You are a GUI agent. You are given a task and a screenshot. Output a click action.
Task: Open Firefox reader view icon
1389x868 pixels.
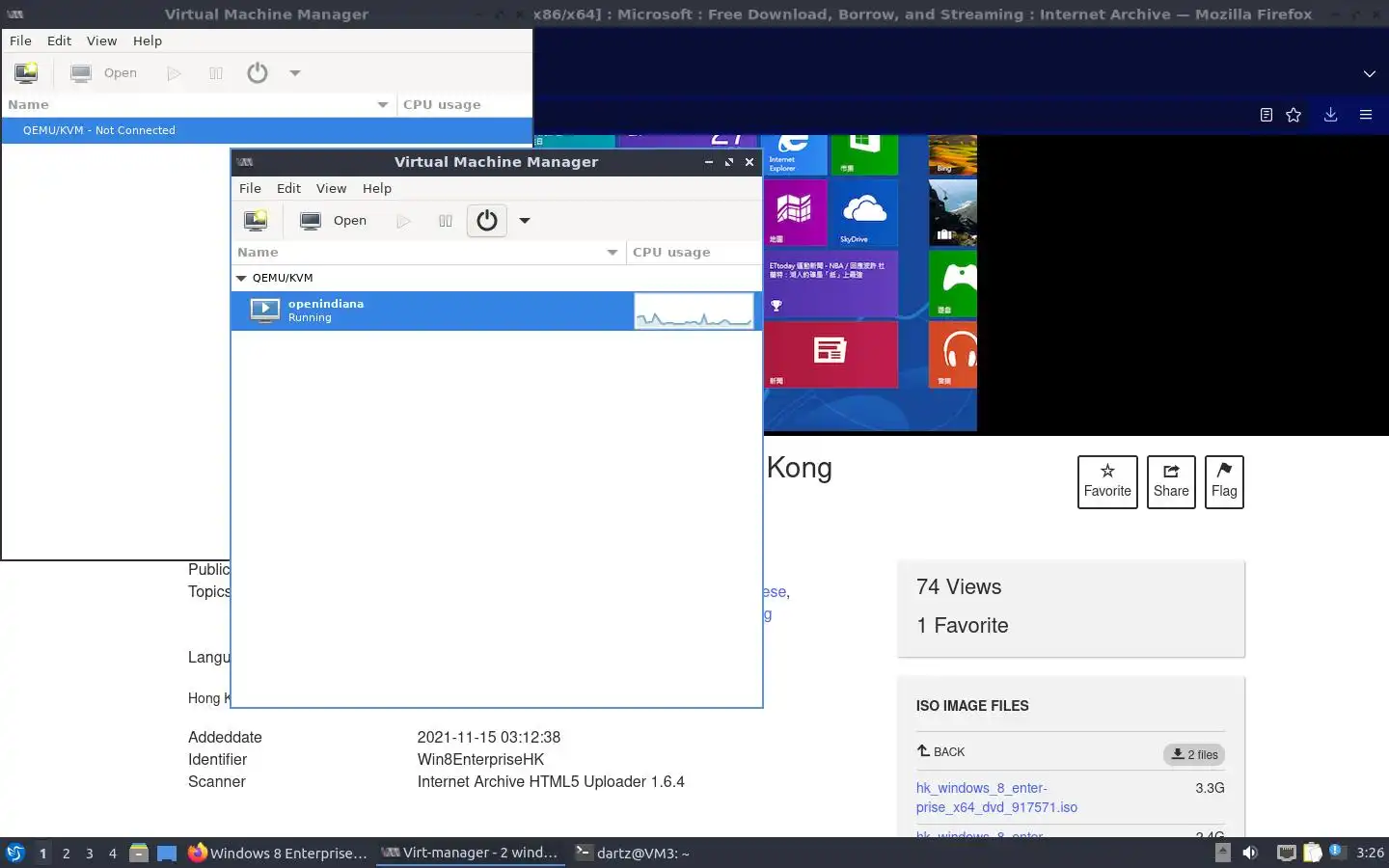pos(1266,115)
